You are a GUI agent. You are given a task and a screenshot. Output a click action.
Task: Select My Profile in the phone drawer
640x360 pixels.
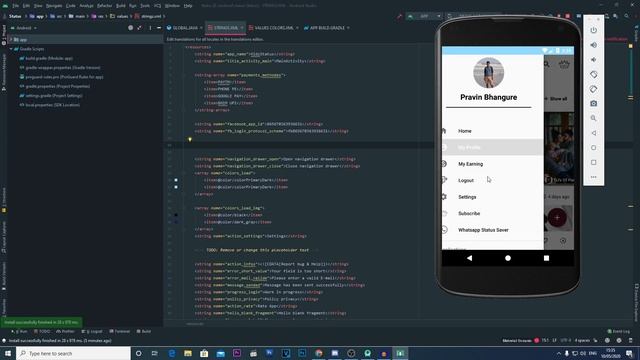[x=492, y=147]
